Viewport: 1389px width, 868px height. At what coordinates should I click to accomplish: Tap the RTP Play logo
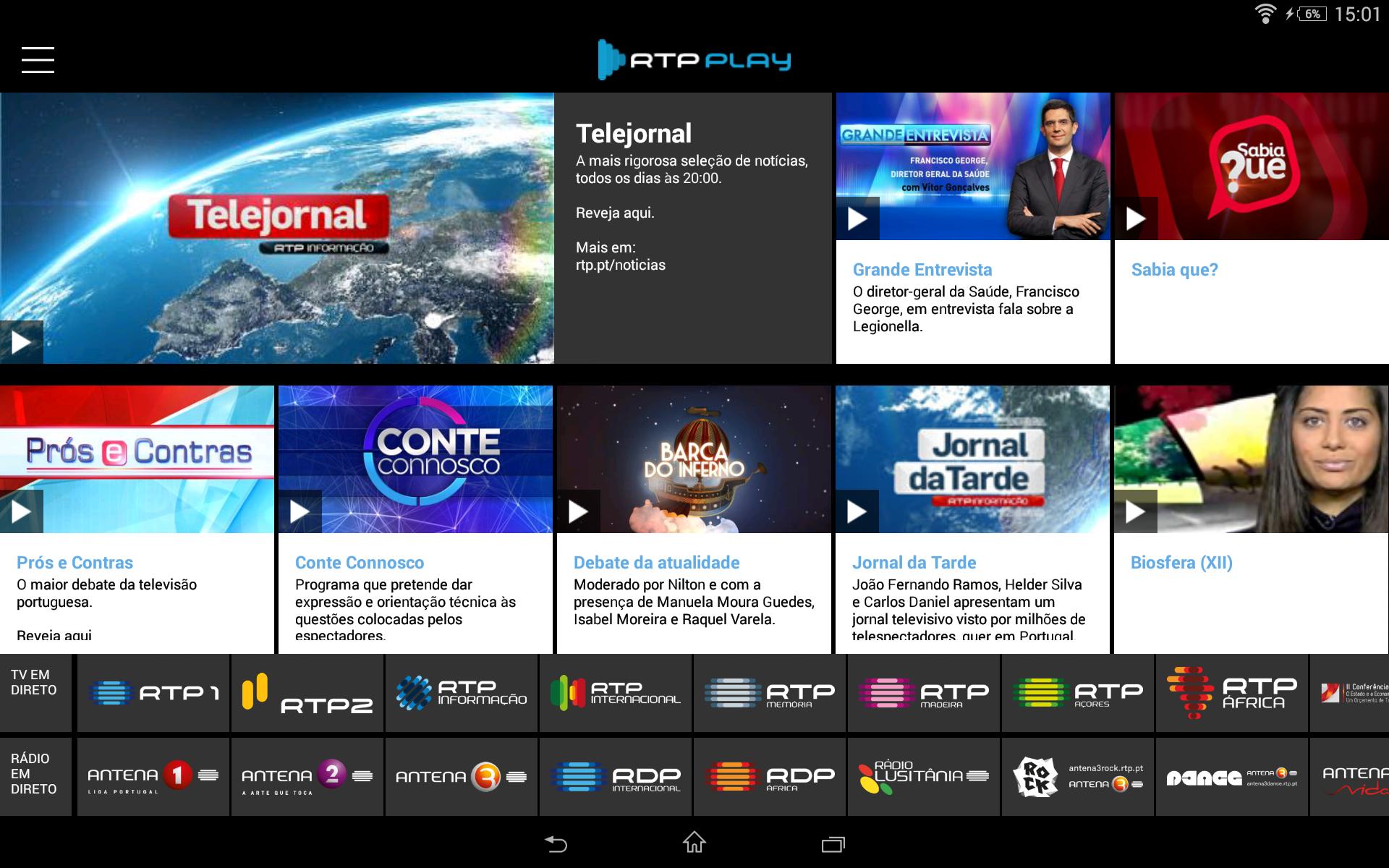694,59
